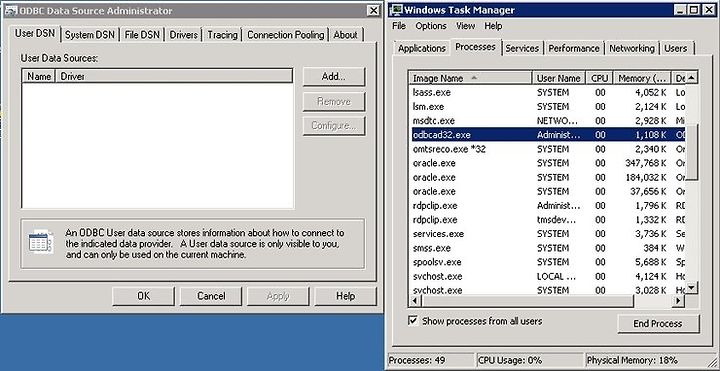Click the OK button in ODBC dialog
Screen dimensions: 720x371
pos(143,296)
